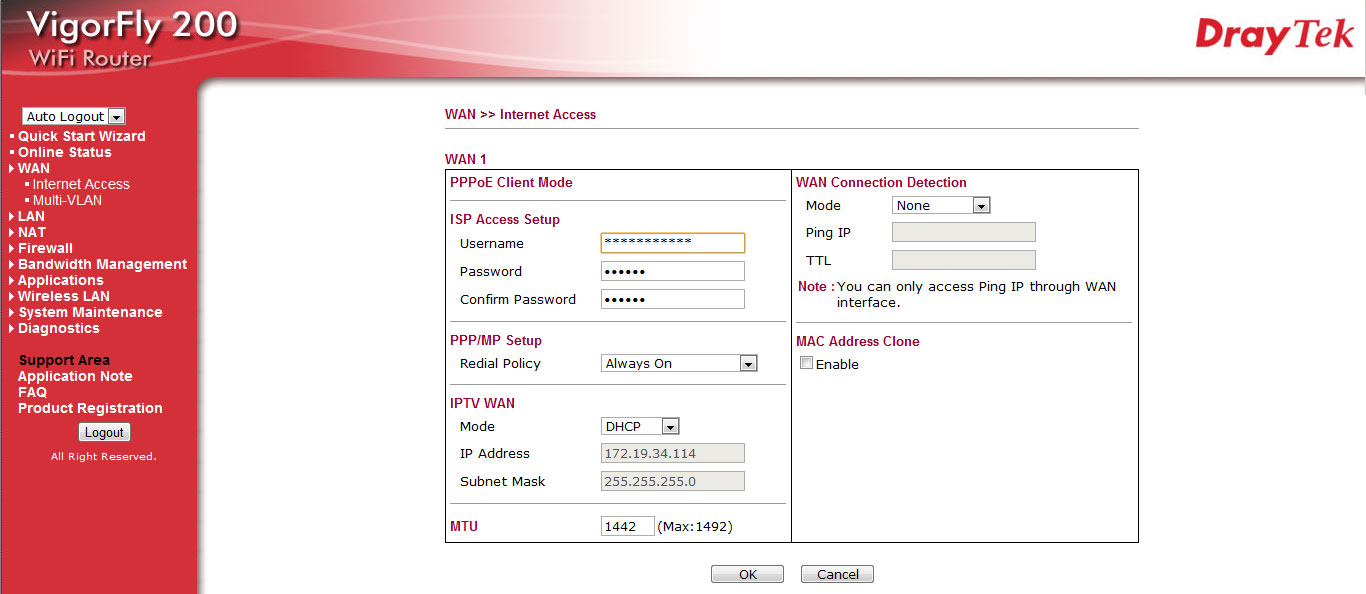Screen dimensions: 1366x594
Task: Click the DrayTek logo
Action: [x=1274, y=35]
